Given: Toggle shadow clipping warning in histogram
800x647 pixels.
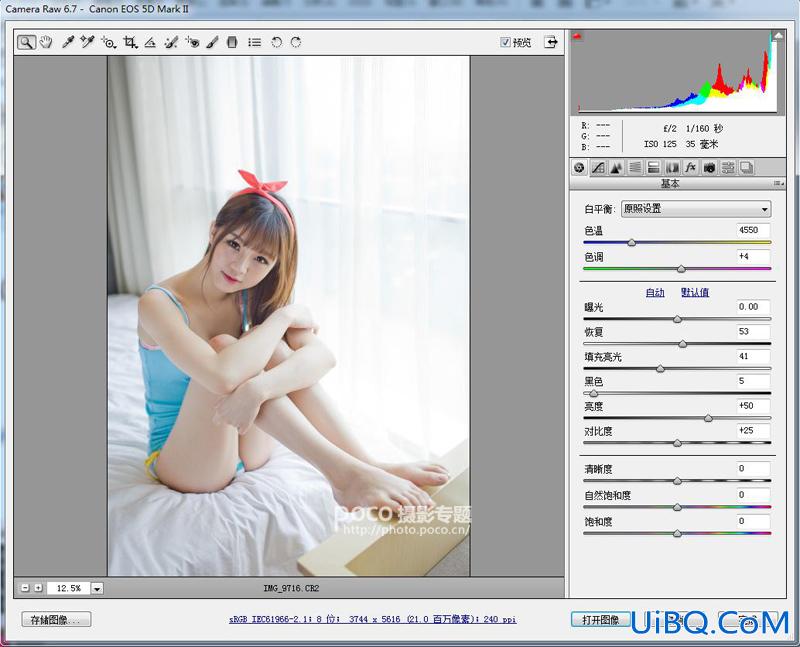Looking at the screenshot, I should pos(578,36).
